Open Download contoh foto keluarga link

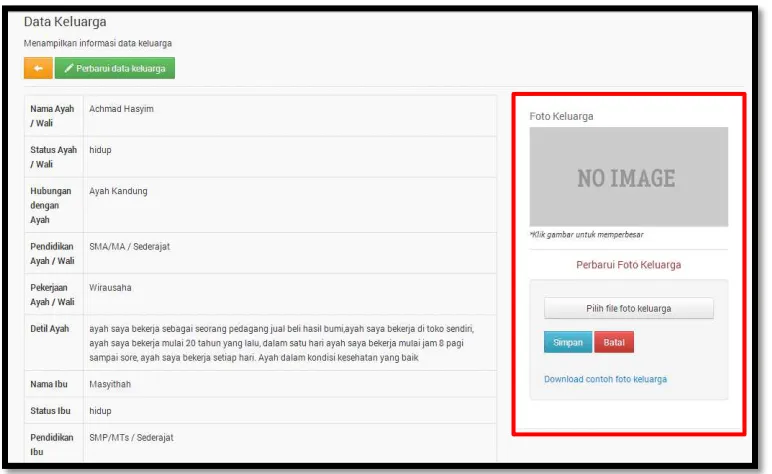pyautogui.click(x=605, y=379)
